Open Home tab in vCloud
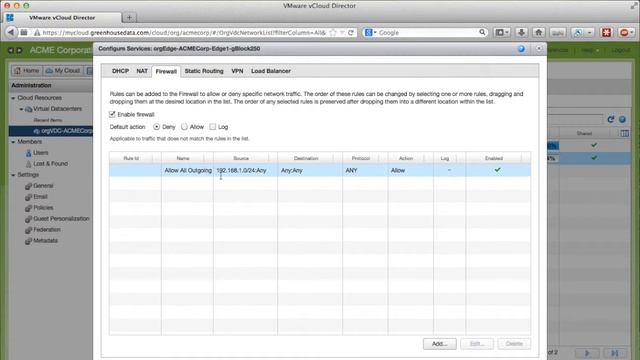 point(27,71)
